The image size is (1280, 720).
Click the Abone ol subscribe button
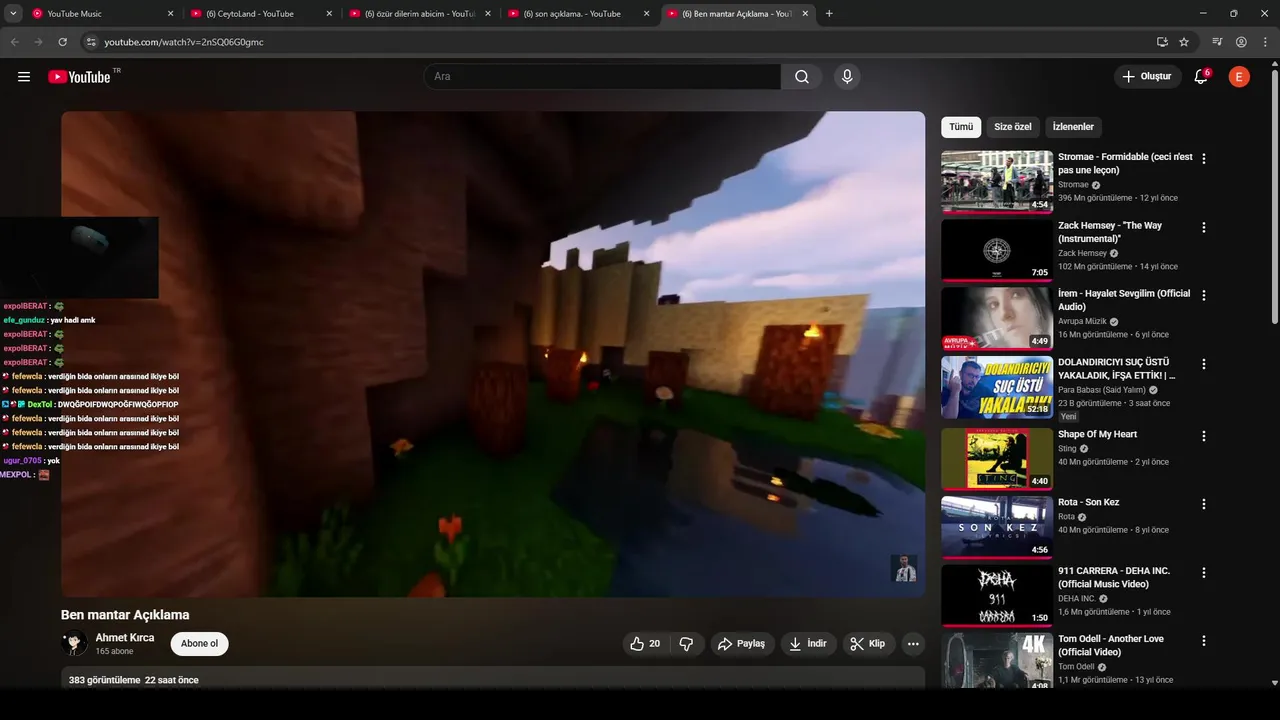(200, 643)
